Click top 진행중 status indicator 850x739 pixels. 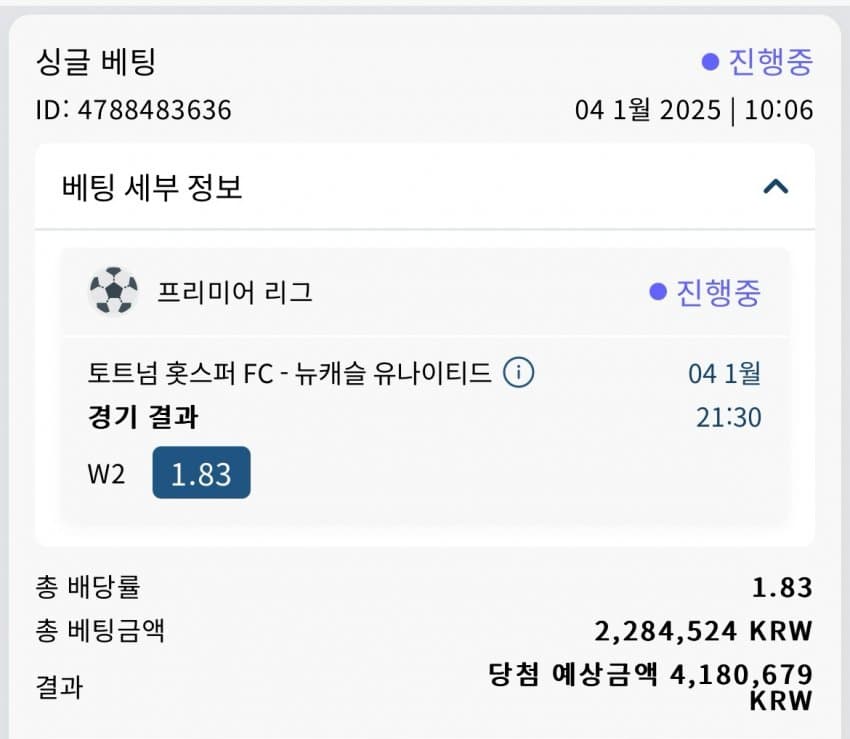757,62
